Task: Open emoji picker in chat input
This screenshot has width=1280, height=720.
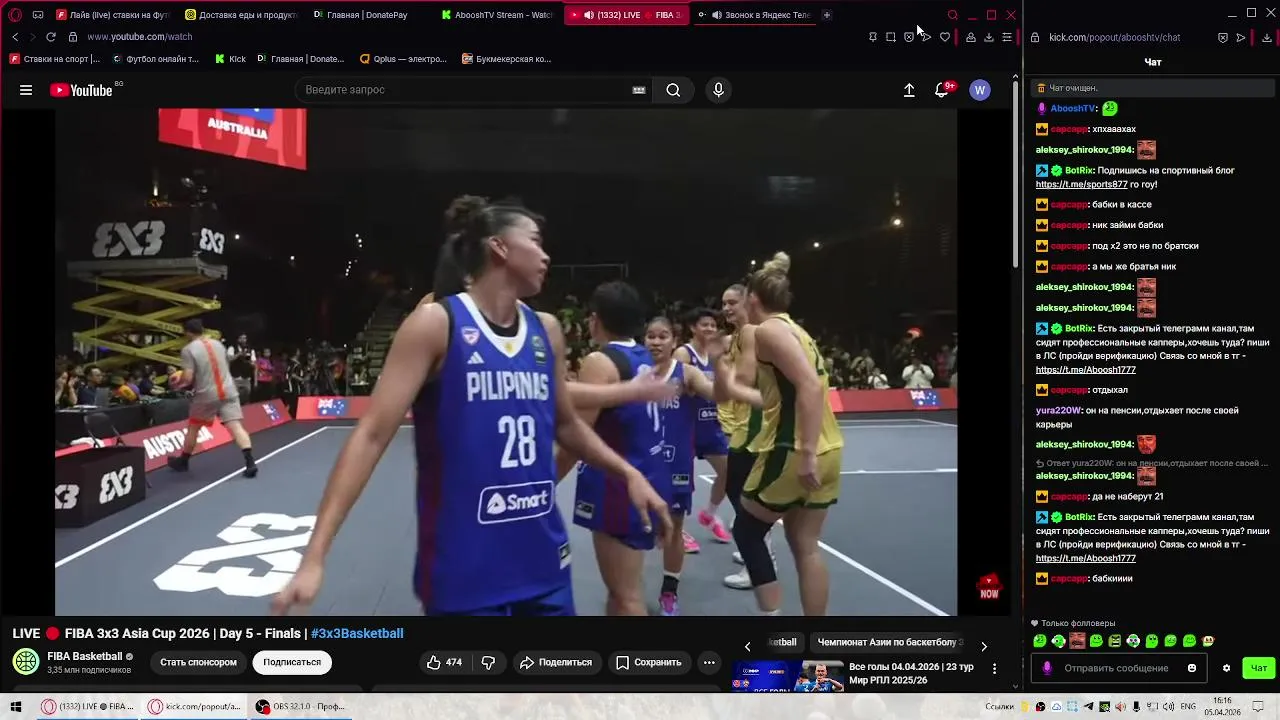Action: [x=1192, y=668]
